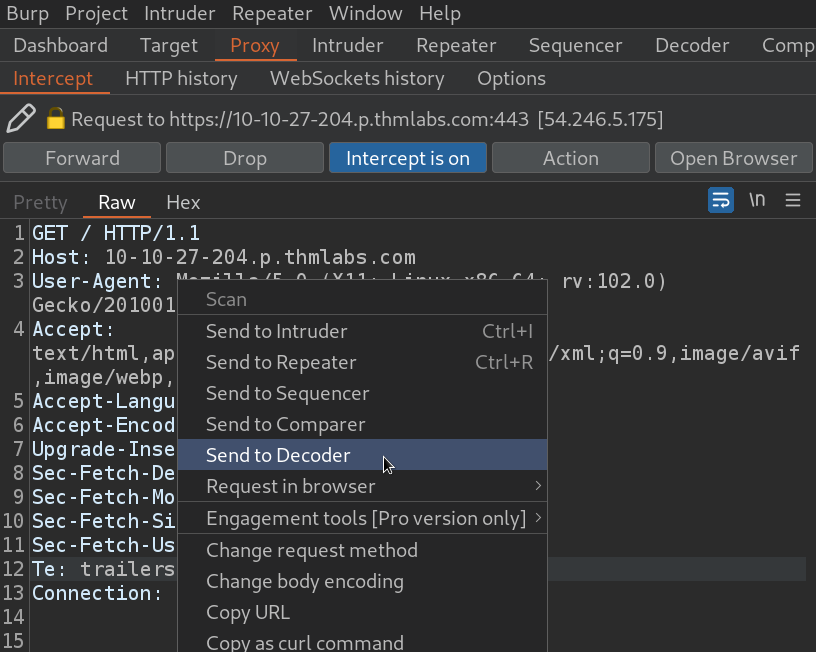Open the Intruder menu in the menu bar
Image resolution: width=816 pixels, height=652 pixels.
point(180,14)
